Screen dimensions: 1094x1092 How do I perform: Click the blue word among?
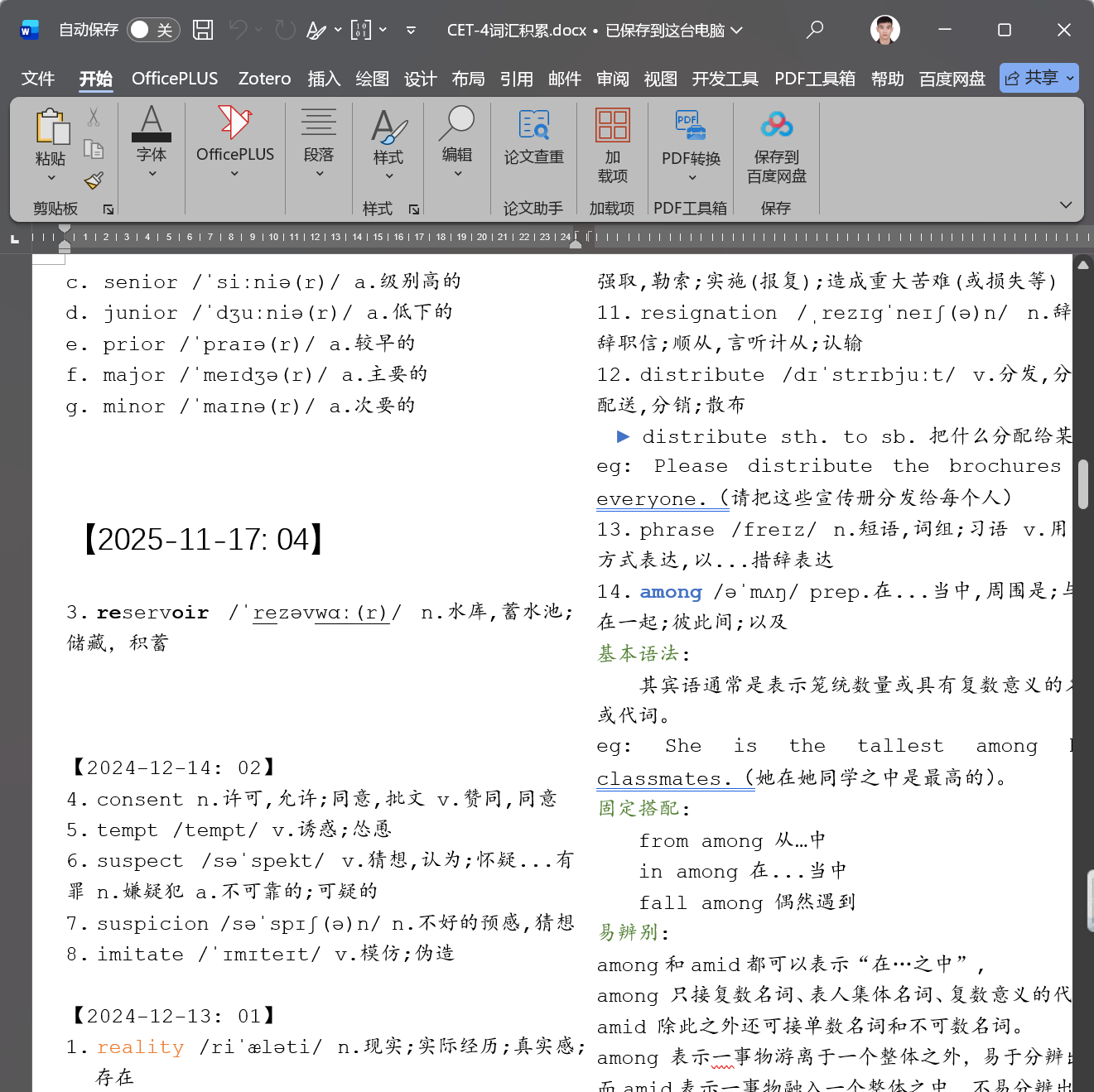pyautogui.click(x=671, y=592)
